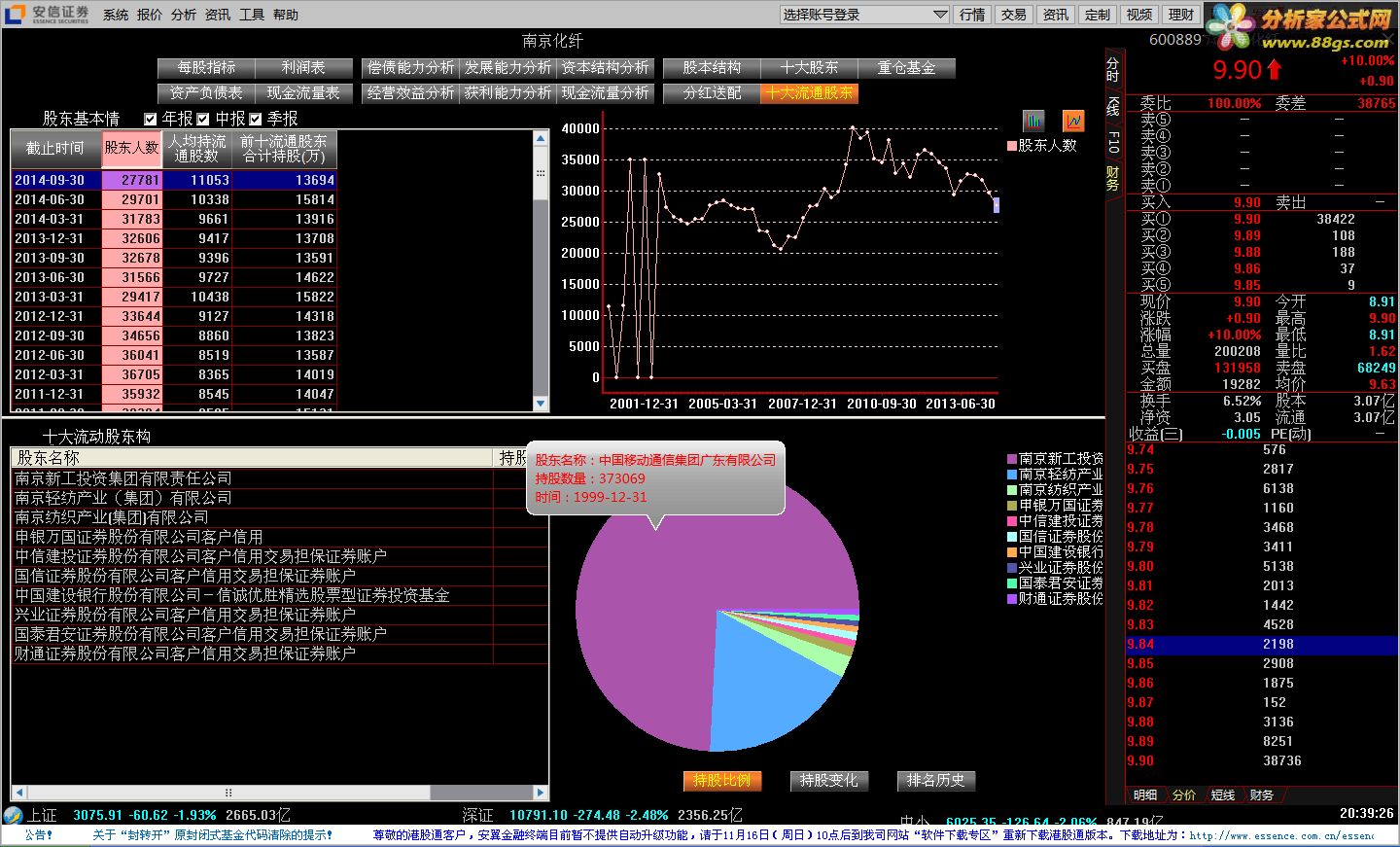1400x847 pixels.
Task: Open 经营效益分析
Action: point(410,93)
